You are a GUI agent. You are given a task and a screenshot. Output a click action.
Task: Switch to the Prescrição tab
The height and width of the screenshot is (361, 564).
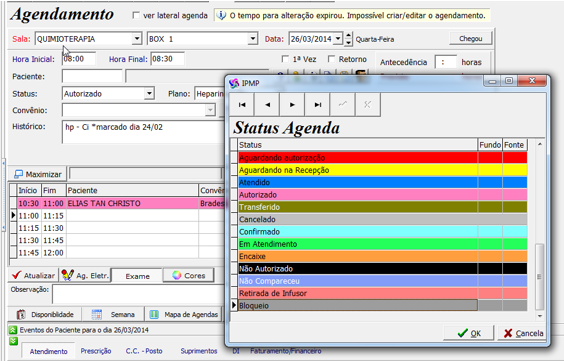click(x=96, y=351)
